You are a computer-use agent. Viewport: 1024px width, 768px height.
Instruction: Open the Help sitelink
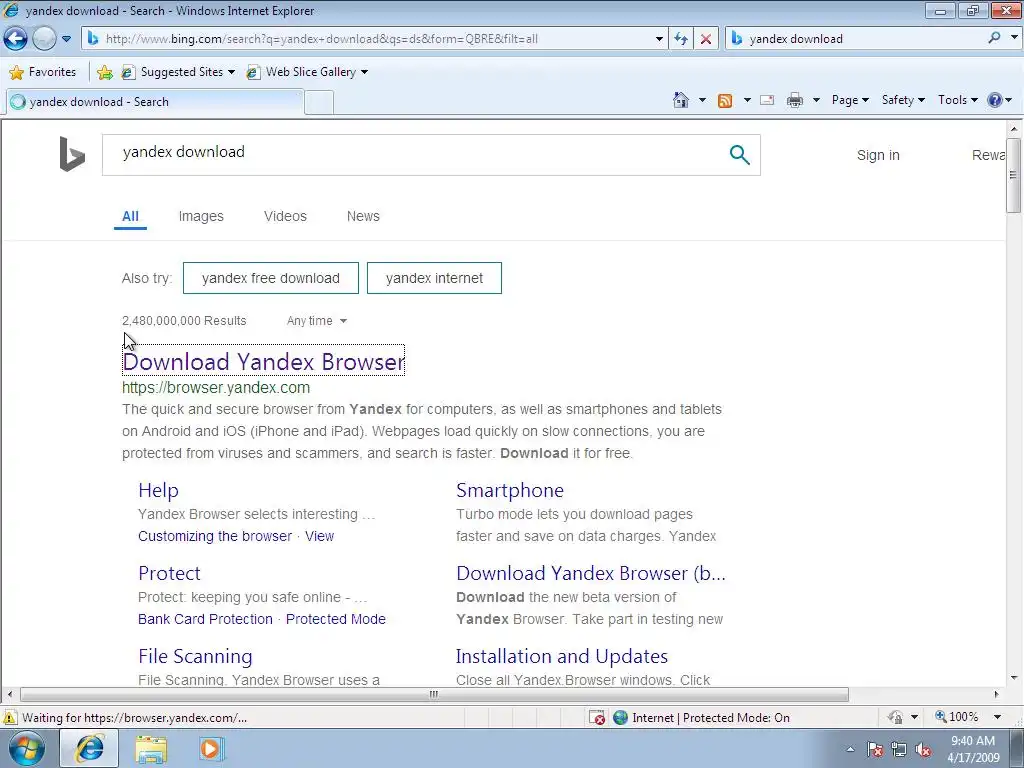point(158,490)
